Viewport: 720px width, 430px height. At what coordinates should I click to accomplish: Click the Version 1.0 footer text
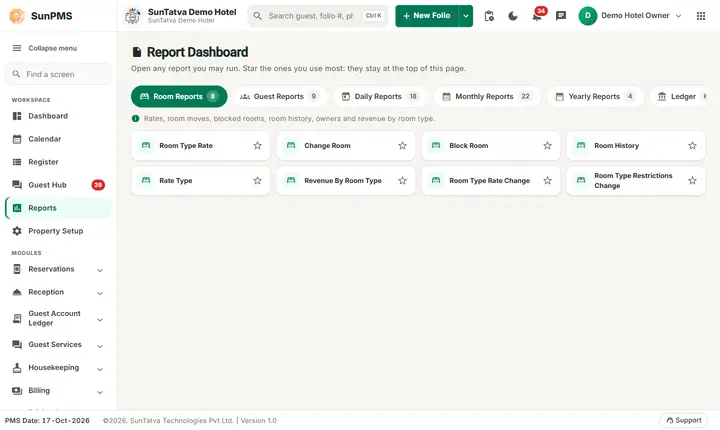(259, 420)
